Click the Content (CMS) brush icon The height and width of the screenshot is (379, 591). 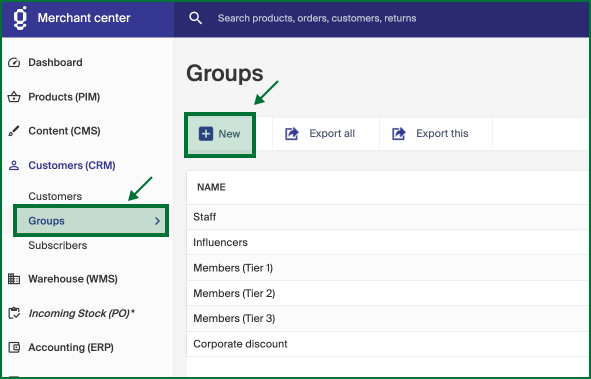pyautogui.click(x=14, y=131)
